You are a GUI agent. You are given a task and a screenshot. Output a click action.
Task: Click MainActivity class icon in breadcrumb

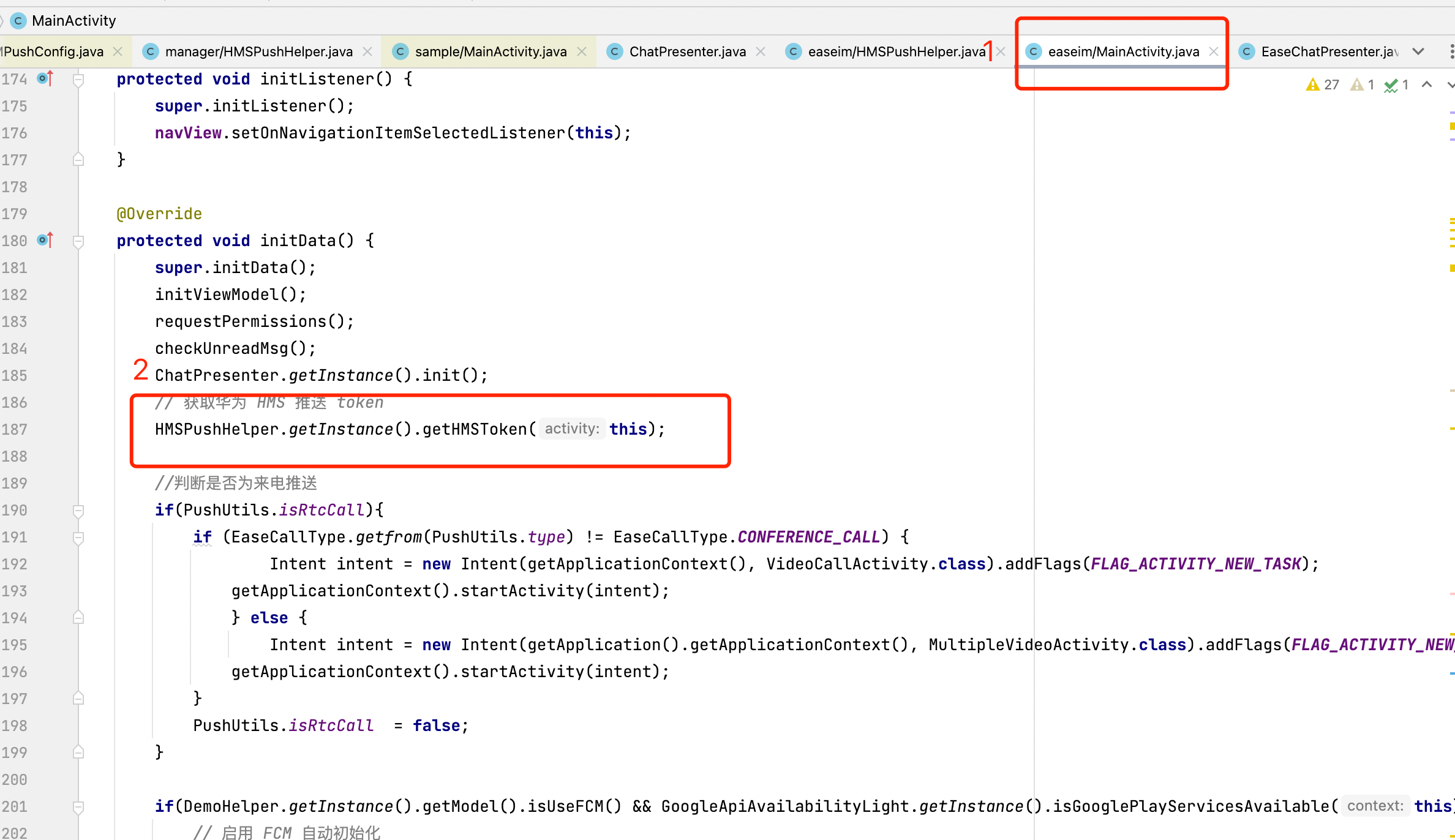(x=18, y=21)
